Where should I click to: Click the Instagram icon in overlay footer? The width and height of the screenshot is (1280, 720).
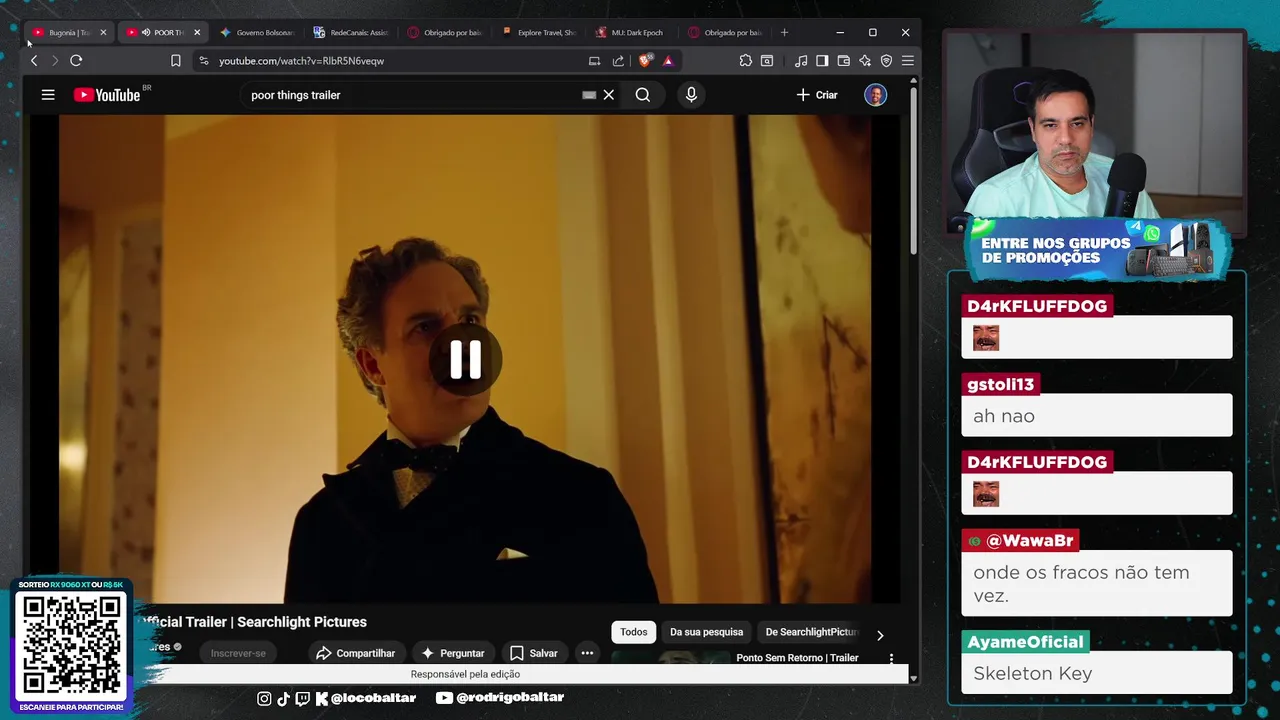tap(264, 699)
